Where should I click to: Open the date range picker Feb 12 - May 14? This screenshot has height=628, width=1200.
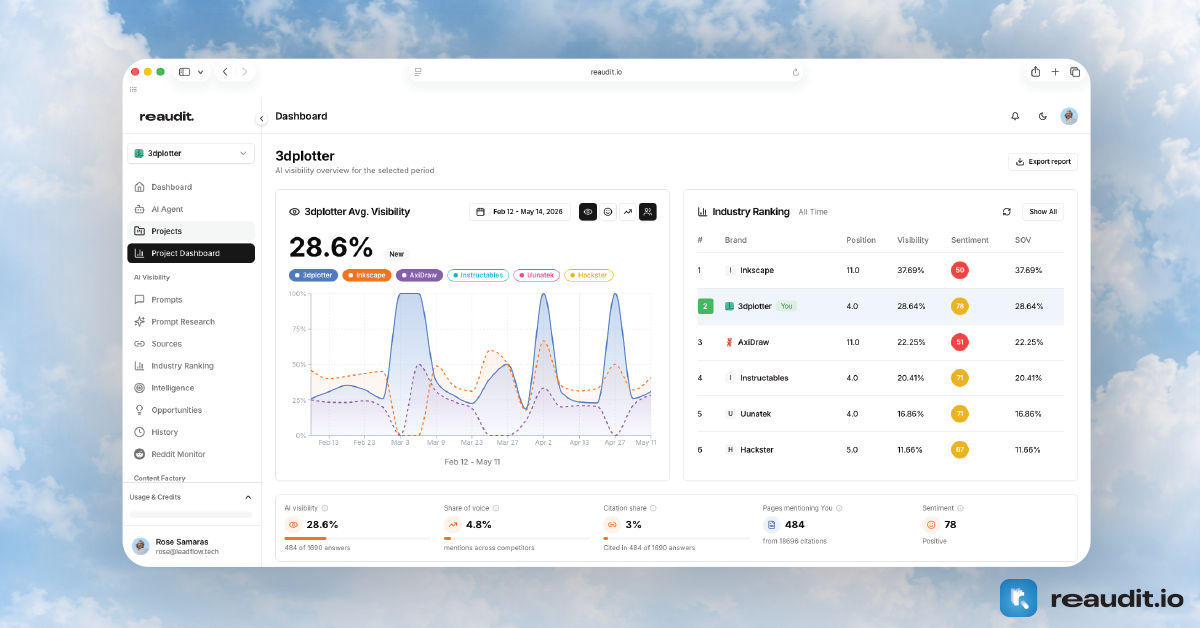(520, 212)
